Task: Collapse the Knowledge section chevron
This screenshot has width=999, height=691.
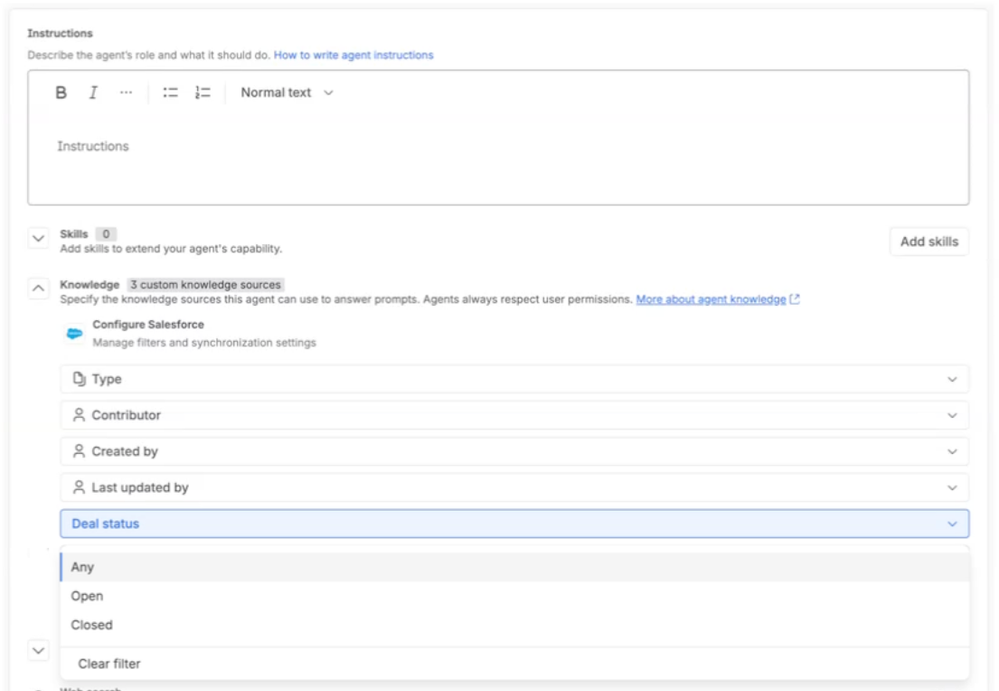Action: point(38,289)
